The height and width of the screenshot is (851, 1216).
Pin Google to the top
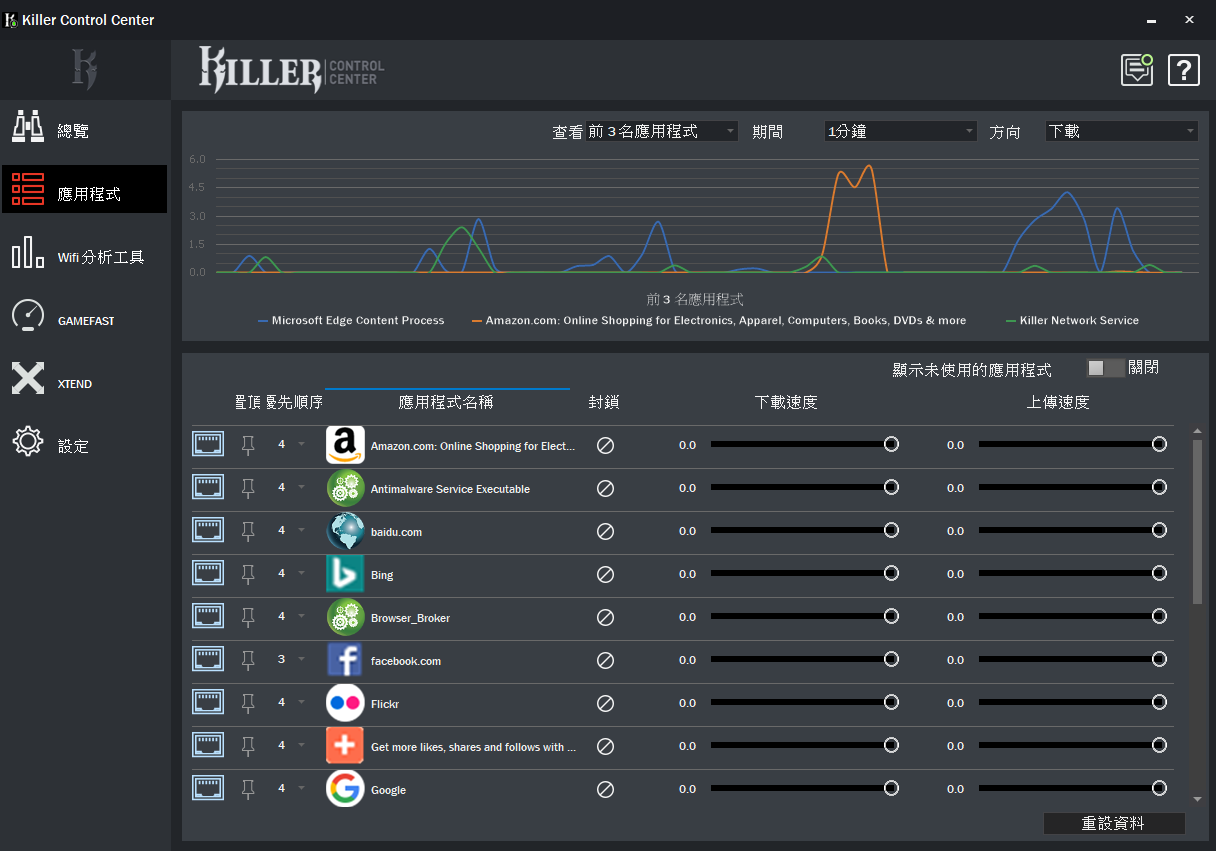point(249,790)
